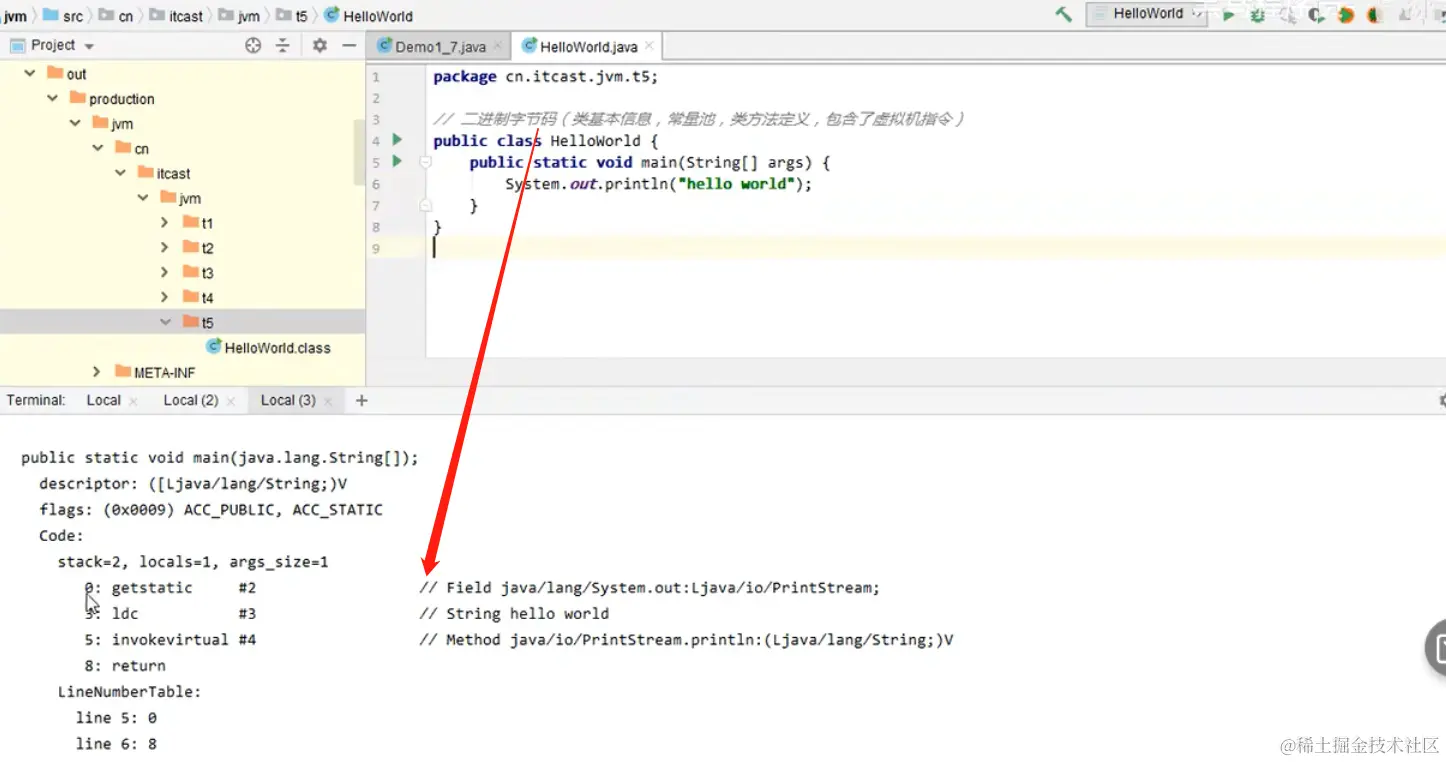
Task: Click the Chinese comment on line 3
Action: coord(699,119)
